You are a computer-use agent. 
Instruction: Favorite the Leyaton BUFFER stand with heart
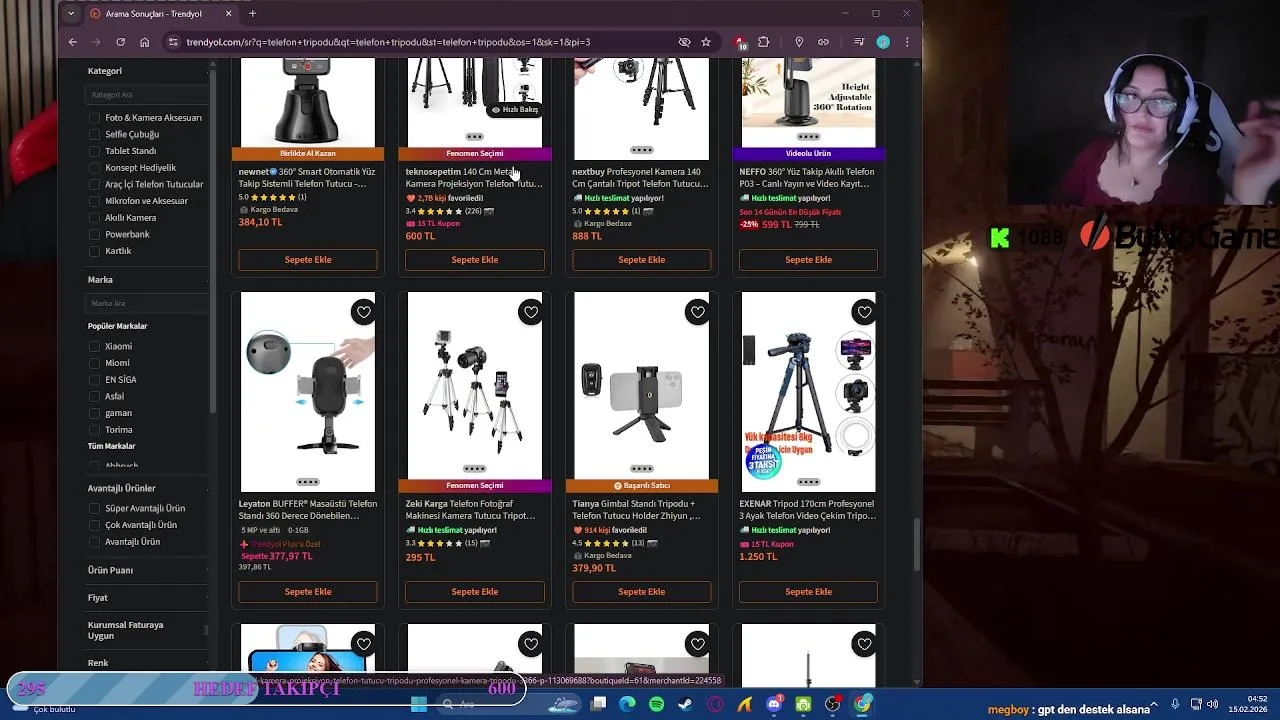coord(364,312)
